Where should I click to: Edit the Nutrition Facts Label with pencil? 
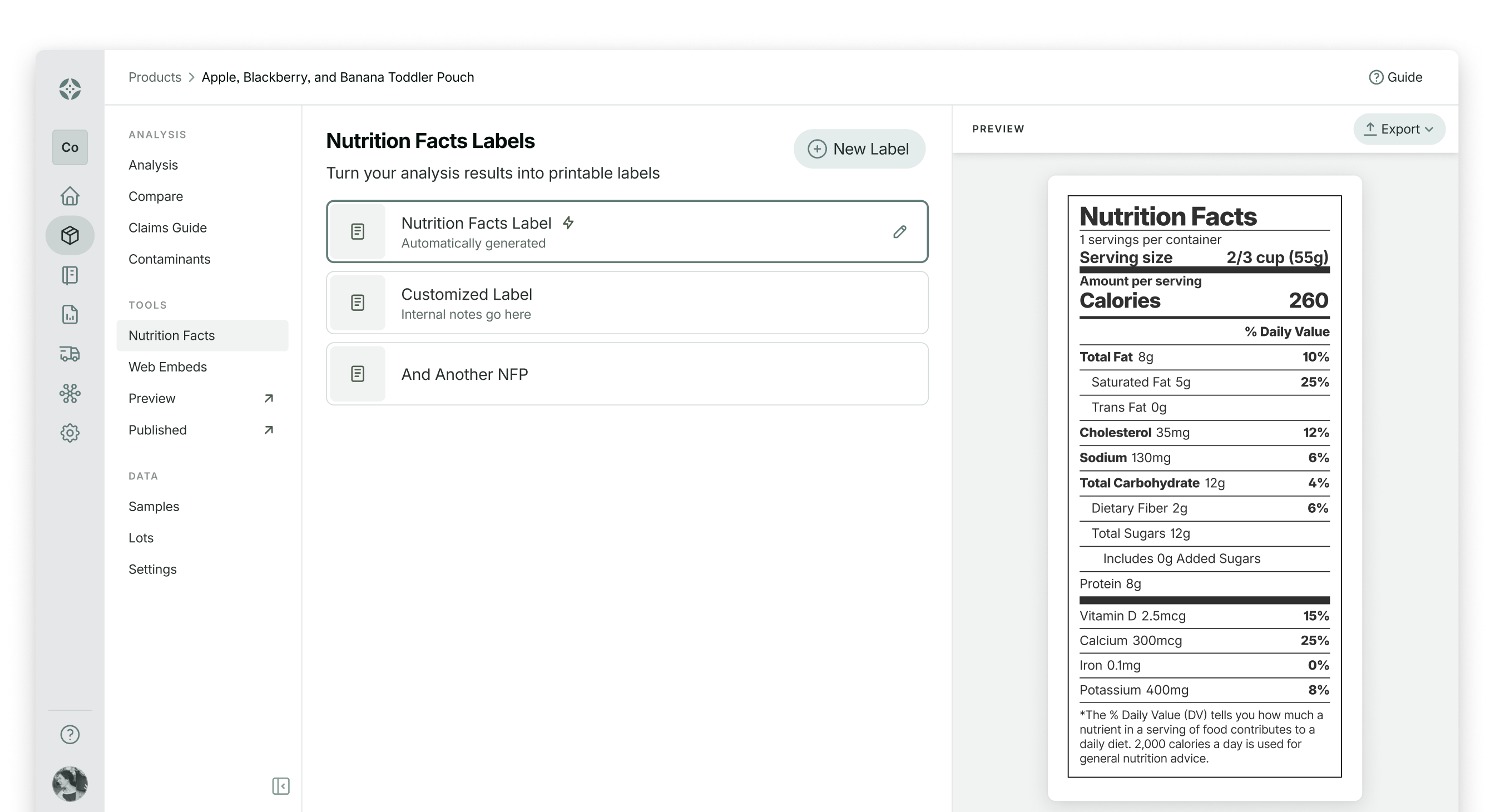click(x=899, y=232)
